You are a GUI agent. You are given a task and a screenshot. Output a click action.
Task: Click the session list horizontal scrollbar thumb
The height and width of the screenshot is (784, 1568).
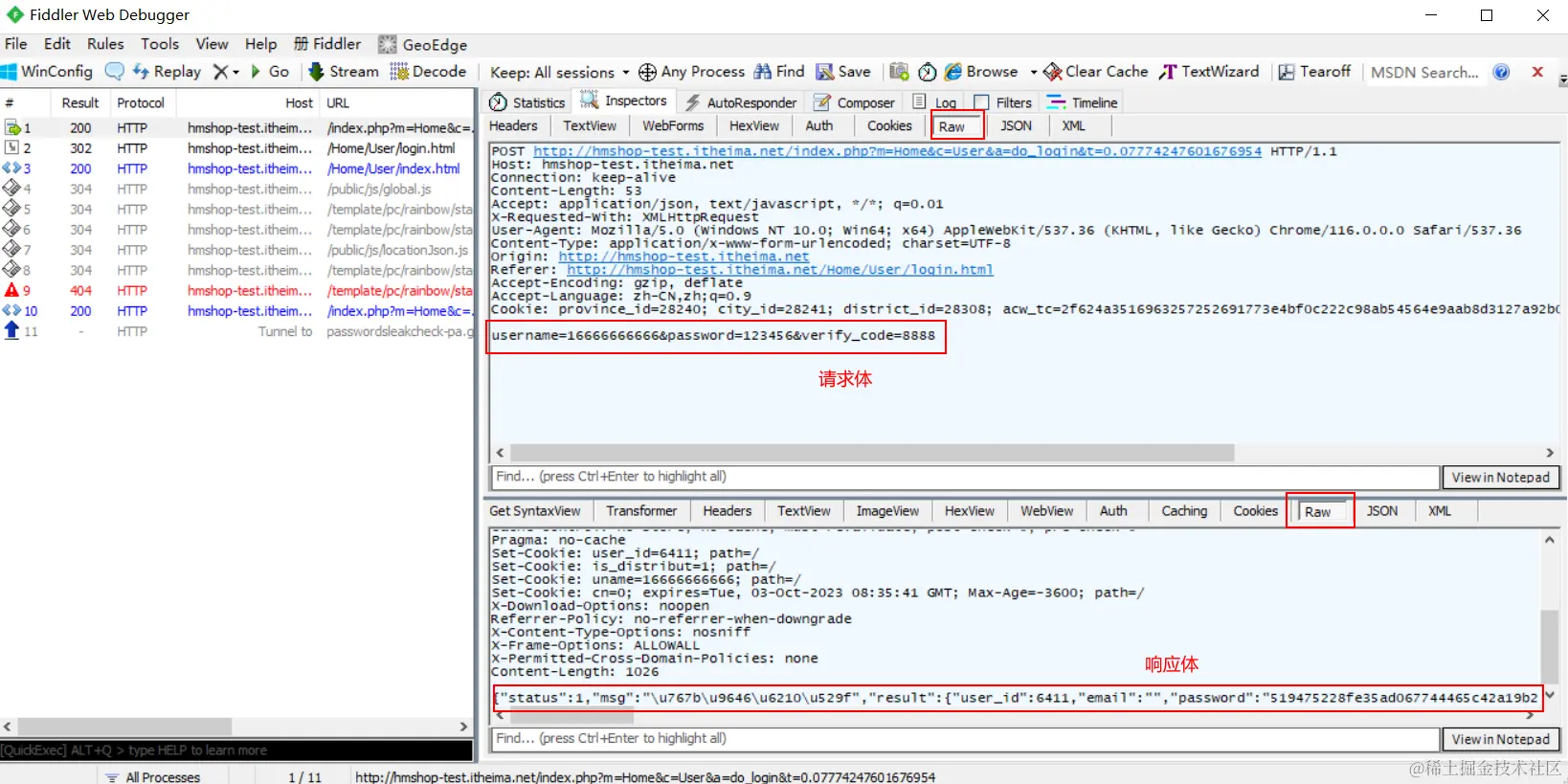point(124,727)
